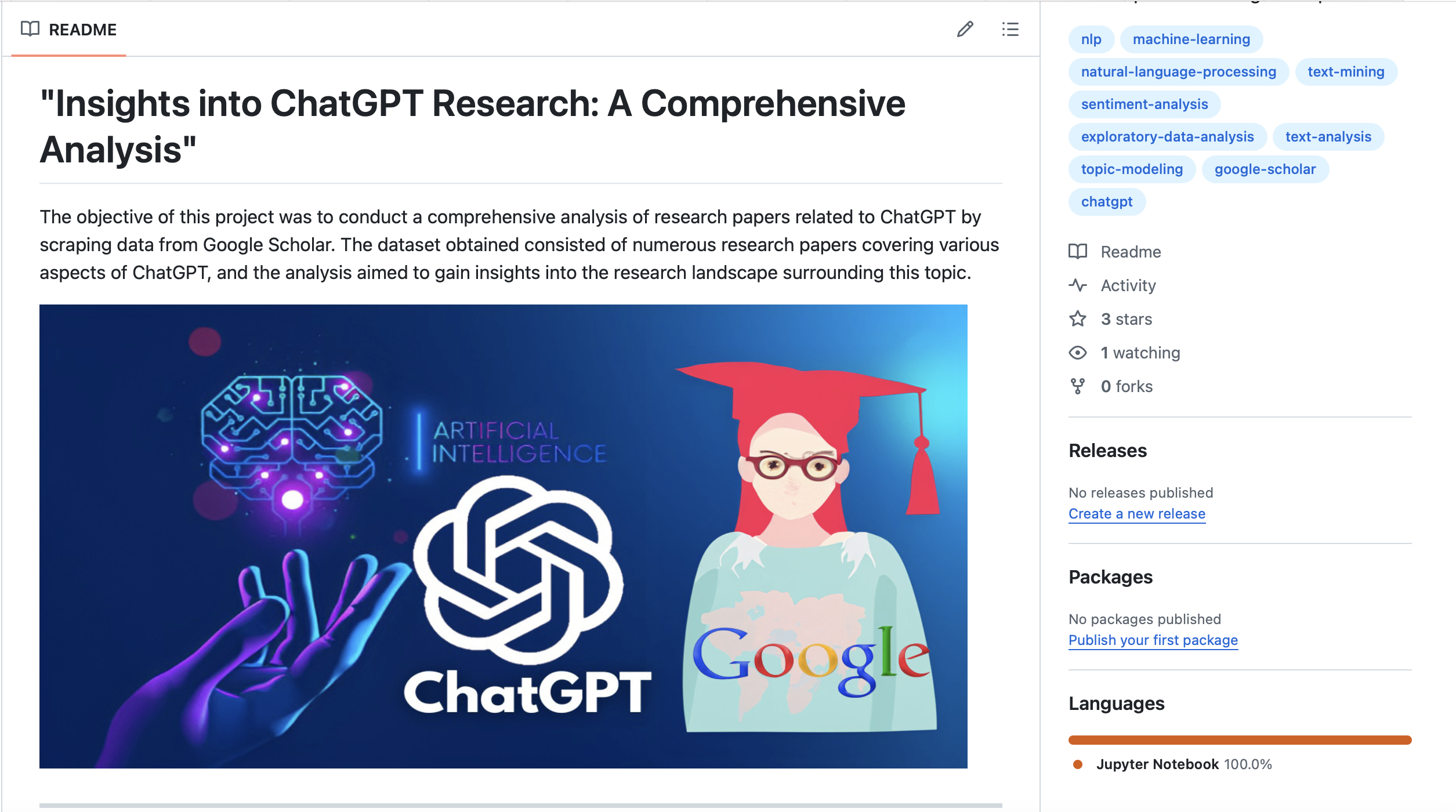
Task: Click the Jupyter Notebook language bar
Action: pyautogui.click(x=1240, y=740)
